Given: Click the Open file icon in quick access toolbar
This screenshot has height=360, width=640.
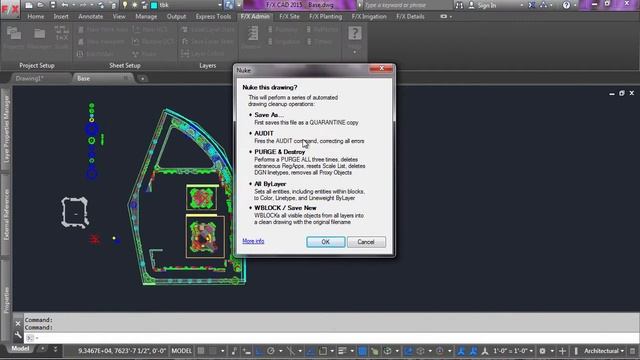Looking at the screenshot, I should (x=40, y=5).
